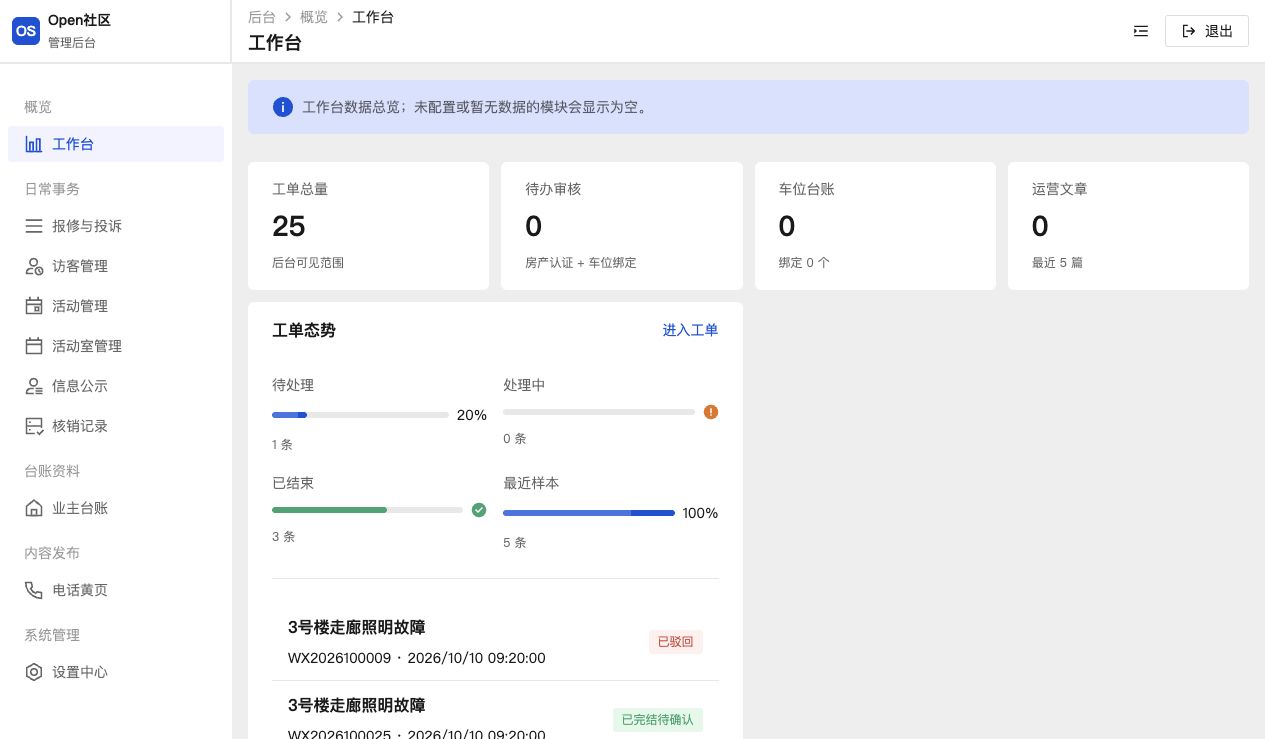Screen dimensions: 1265x739
Task: Click the 已完结待确认 status tag
Action: click(x=658, y=720)
